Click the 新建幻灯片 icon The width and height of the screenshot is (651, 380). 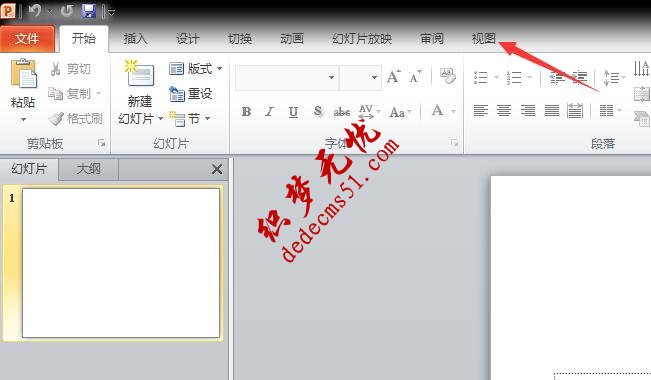140,74
